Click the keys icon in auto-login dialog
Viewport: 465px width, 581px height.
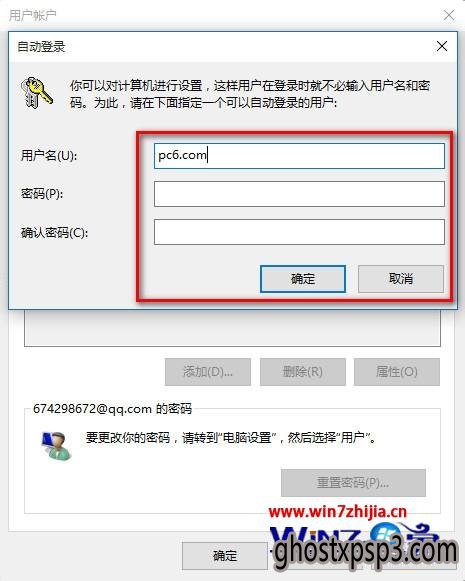(37, 93)
